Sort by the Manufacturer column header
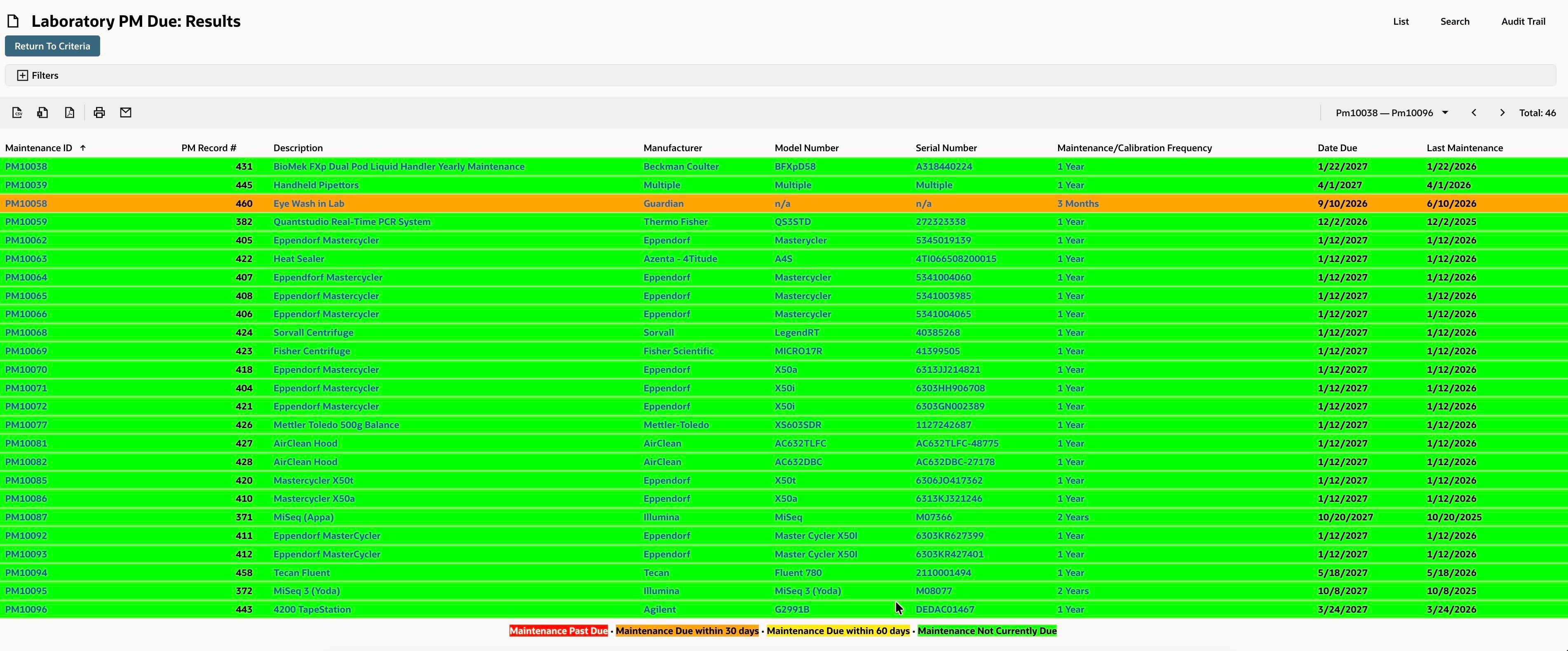This screenshot has width=1568, height=651. click(673, 148)
